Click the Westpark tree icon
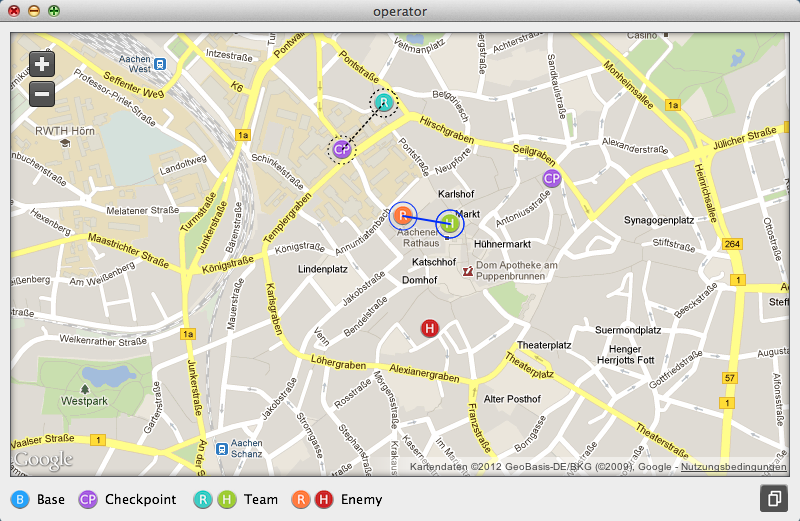 [85, 389]
